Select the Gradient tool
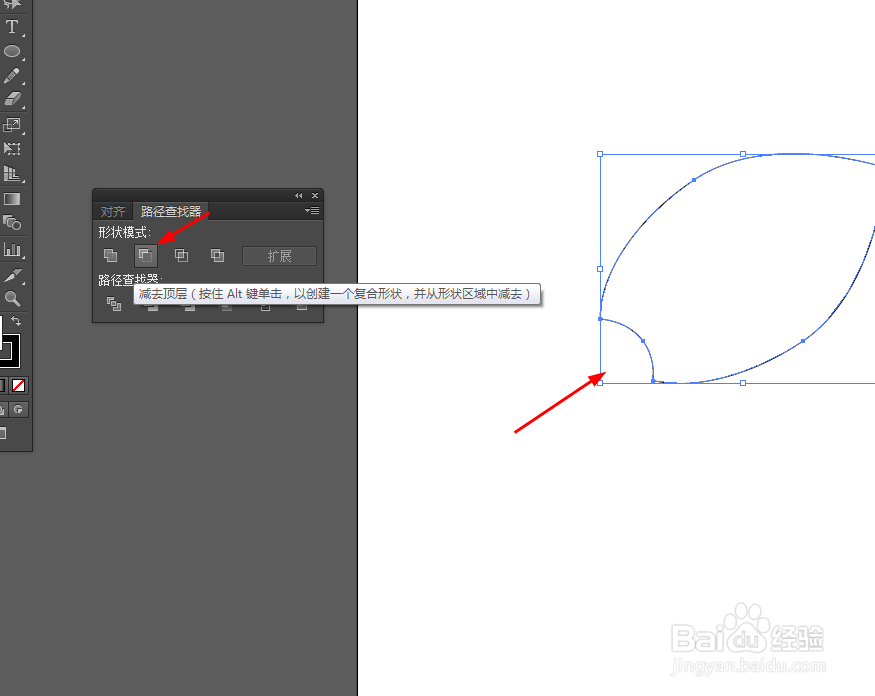 pos(12,199)
